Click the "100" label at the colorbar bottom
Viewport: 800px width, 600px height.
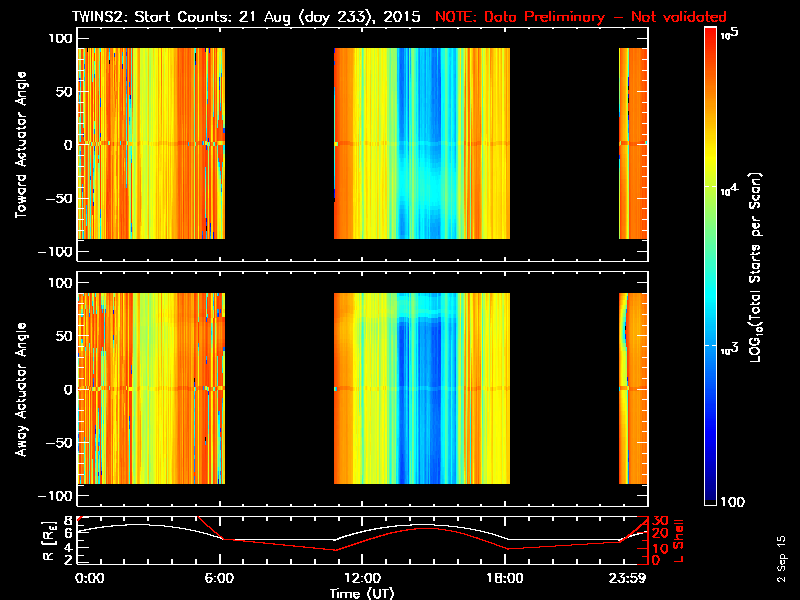732,502
